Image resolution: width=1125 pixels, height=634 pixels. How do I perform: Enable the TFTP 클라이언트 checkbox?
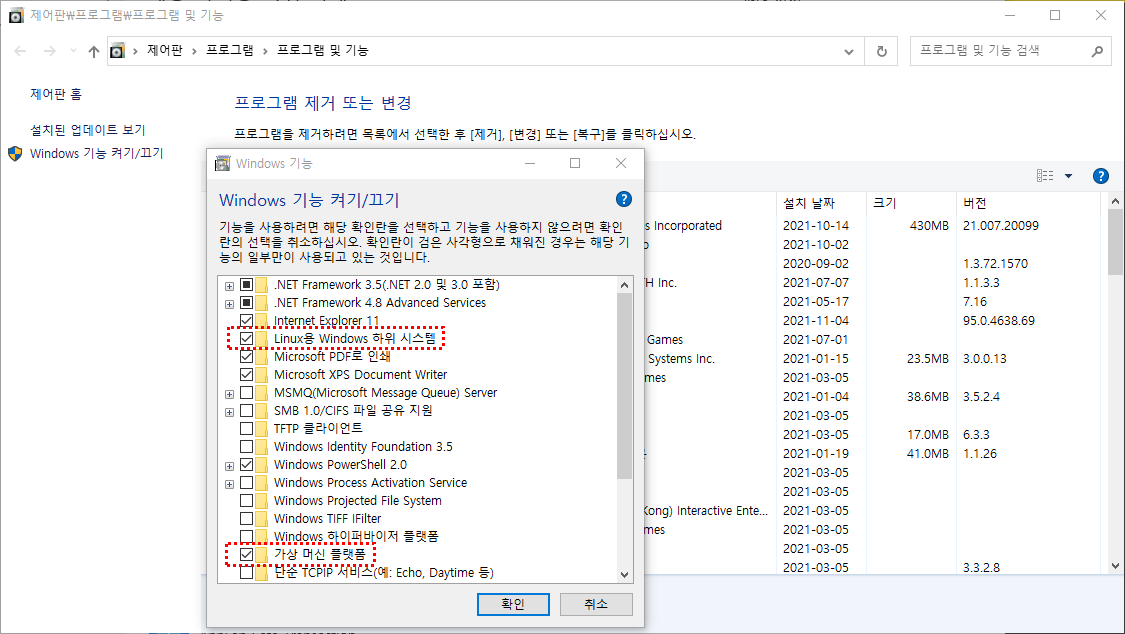coord(247,429)
